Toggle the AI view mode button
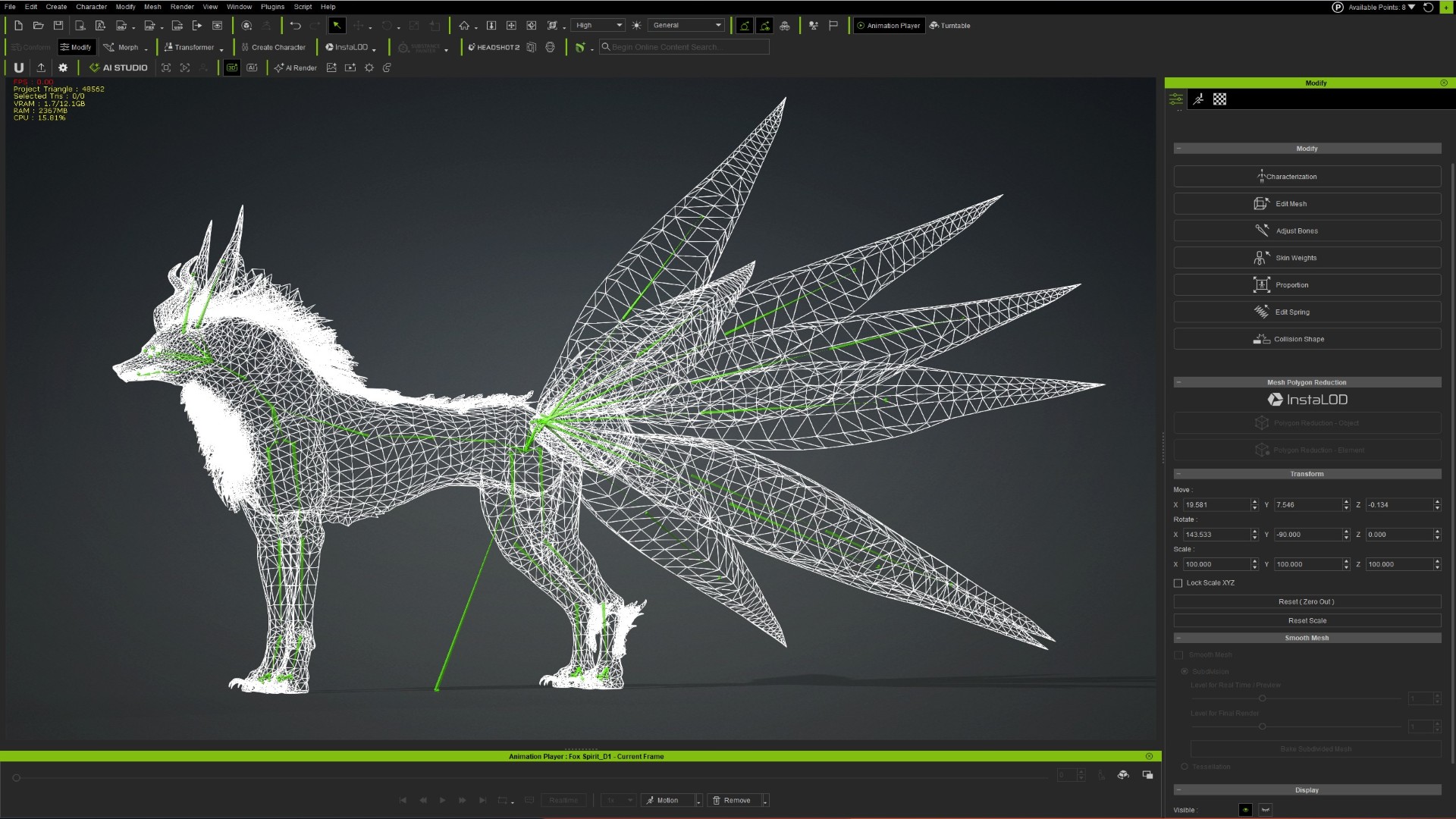This screenshot has width=1456, height=819. [253, 67]
